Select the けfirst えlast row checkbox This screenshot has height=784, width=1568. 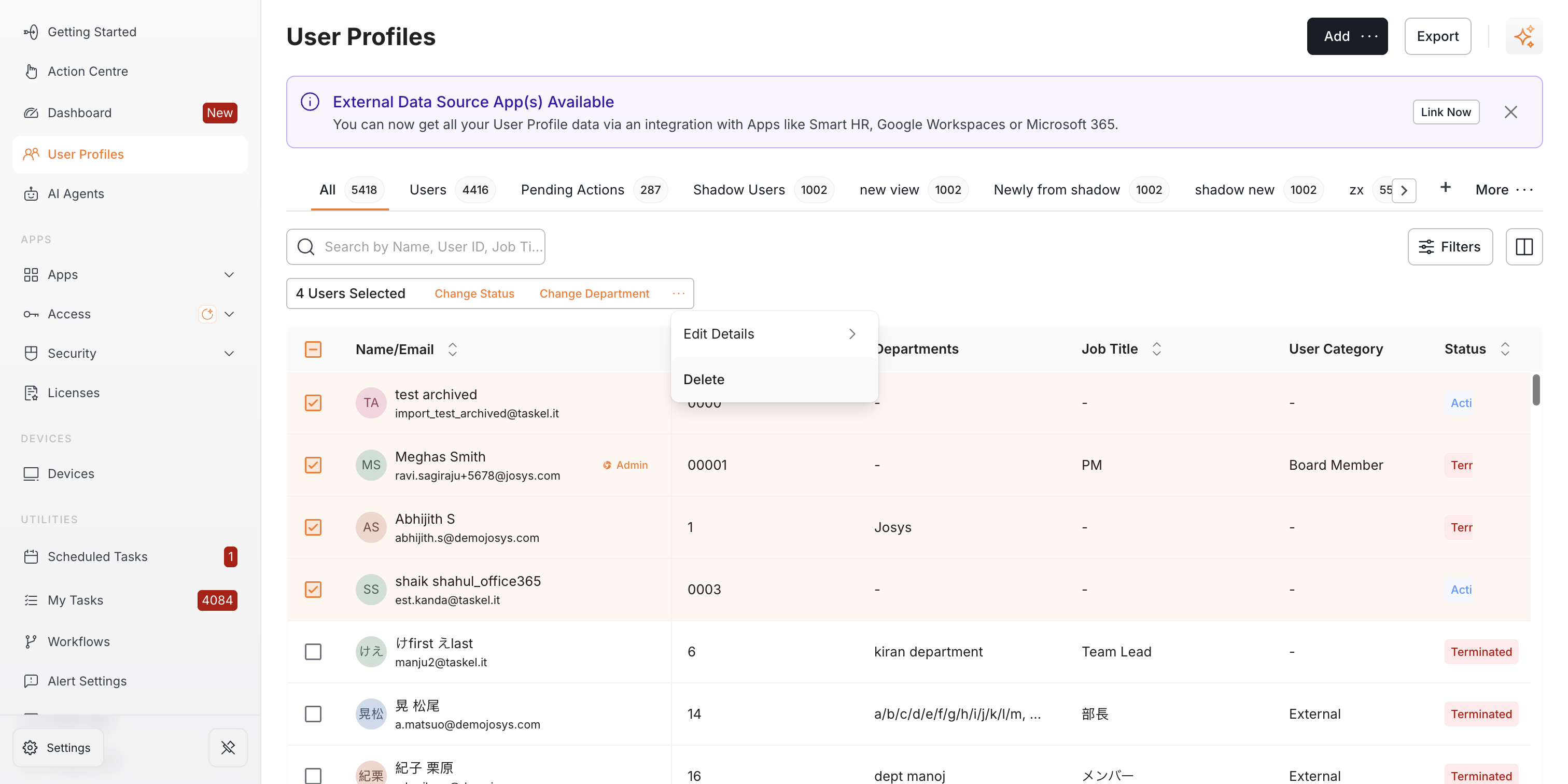pos(313,652)
